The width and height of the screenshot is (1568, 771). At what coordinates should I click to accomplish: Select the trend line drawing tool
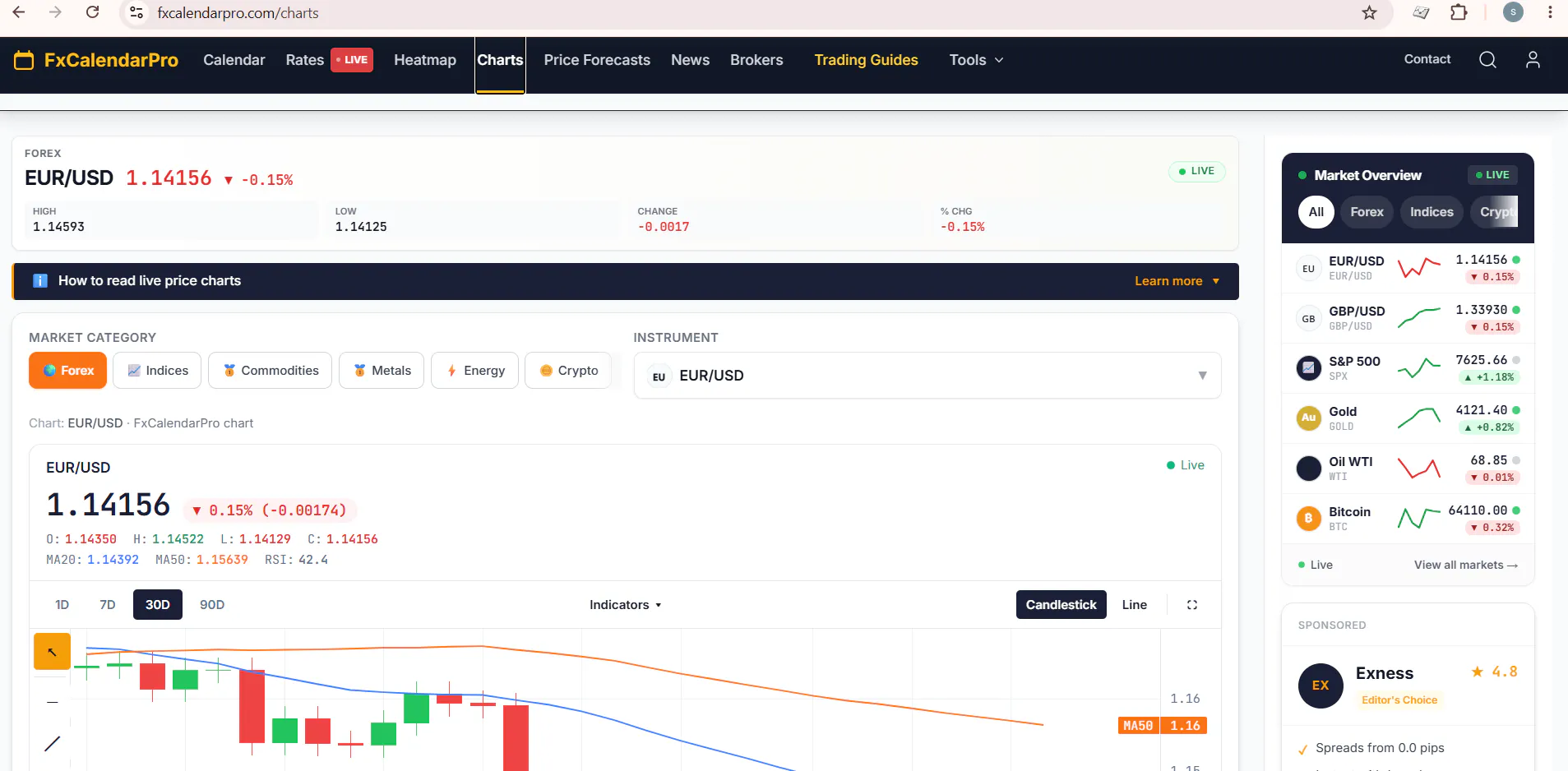pyautogui.click(x=52, y=744)
